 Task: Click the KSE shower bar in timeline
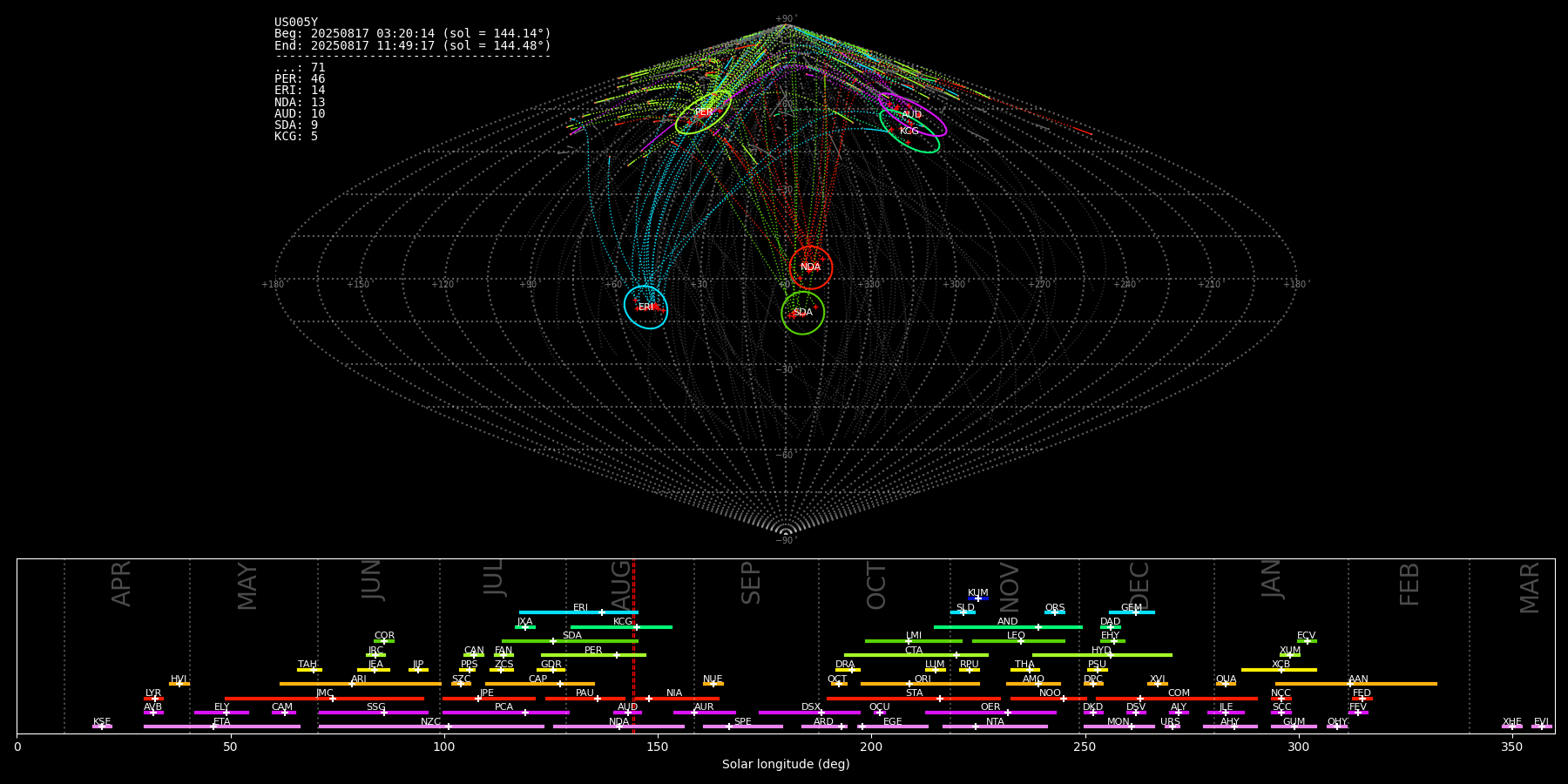tap(102, 727)
